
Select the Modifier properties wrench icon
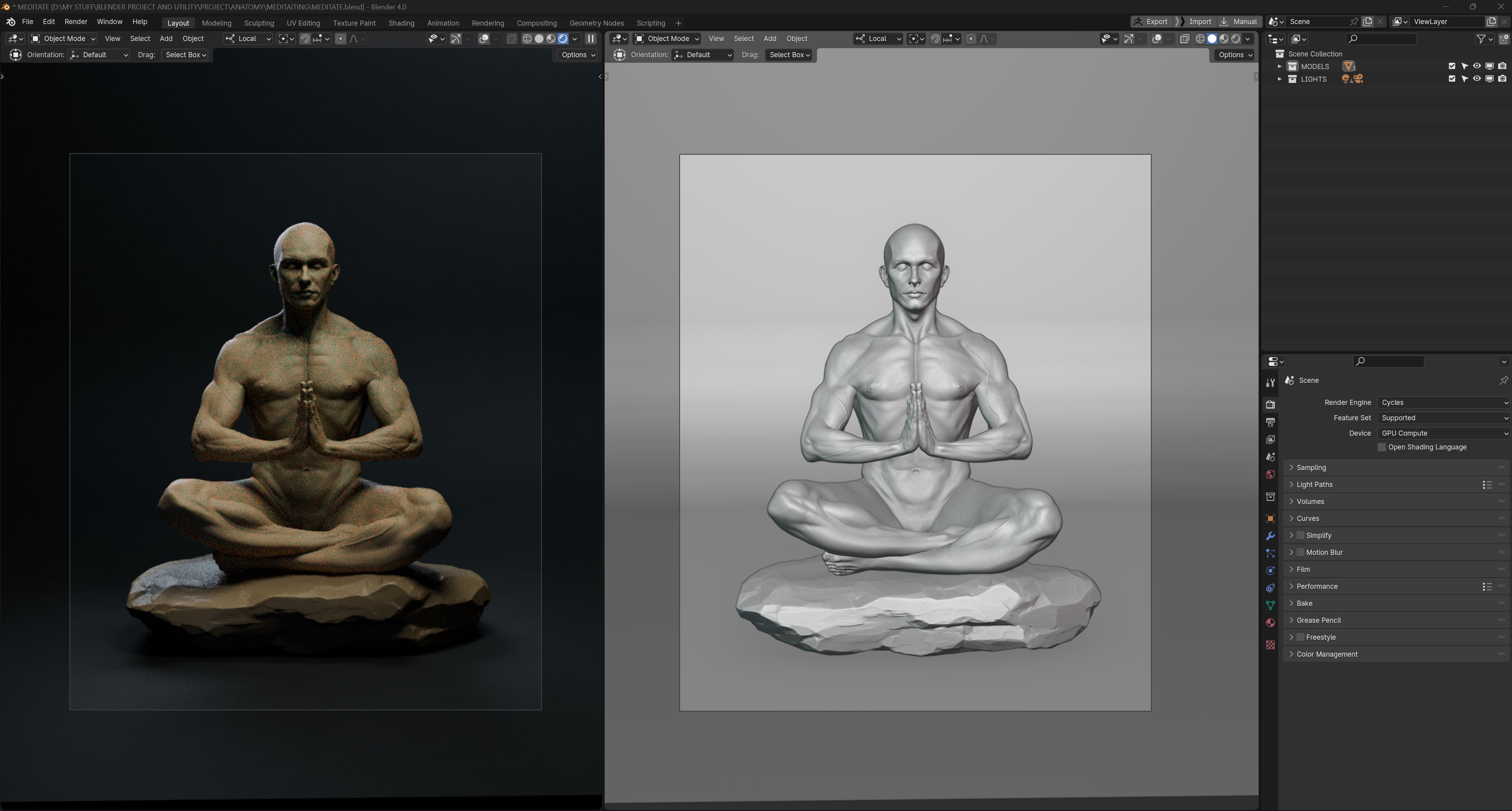pyautogui.click(x=1270, y=536)
